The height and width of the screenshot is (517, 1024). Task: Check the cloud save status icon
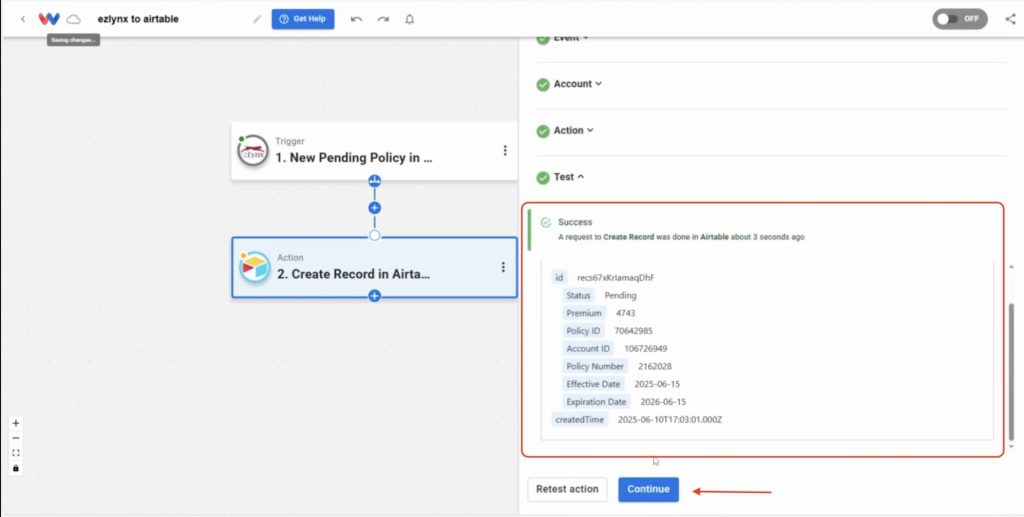click(74, 19)
